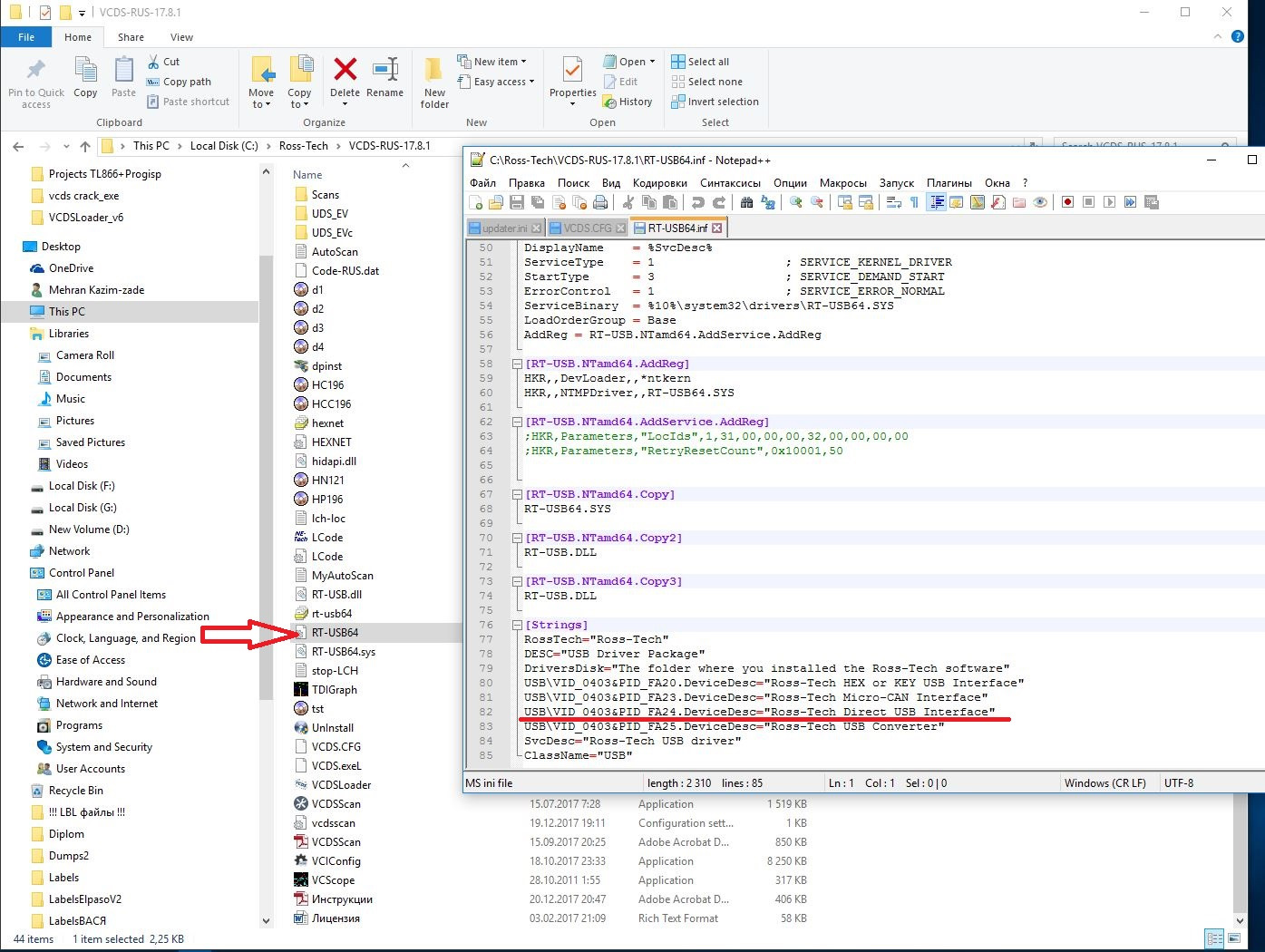Click the Name column header in file list
Image resolution: width=1265 pixels, height=952 pixels.
pos(307,174)
